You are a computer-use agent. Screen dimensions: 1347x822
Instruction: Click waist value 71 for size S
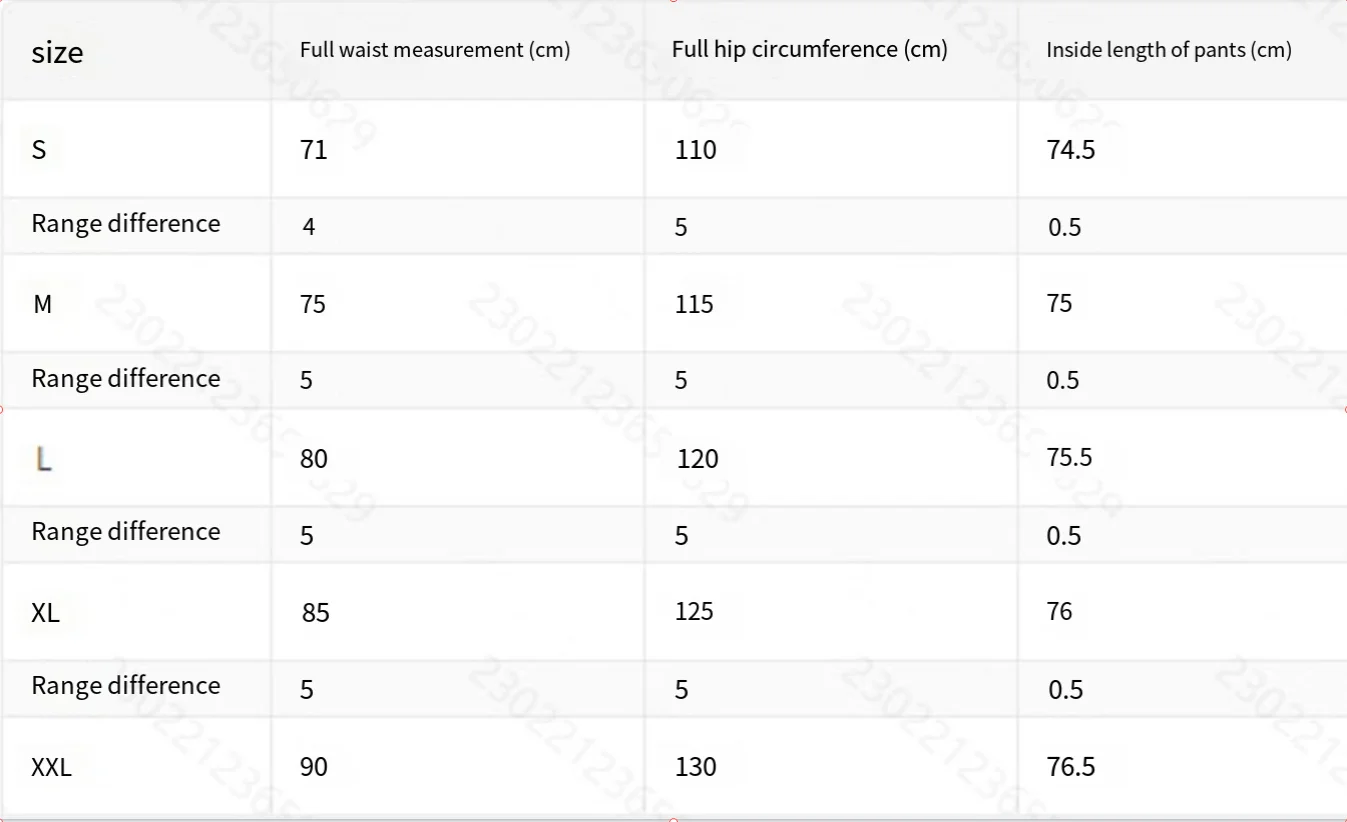(x=314, y=150)
